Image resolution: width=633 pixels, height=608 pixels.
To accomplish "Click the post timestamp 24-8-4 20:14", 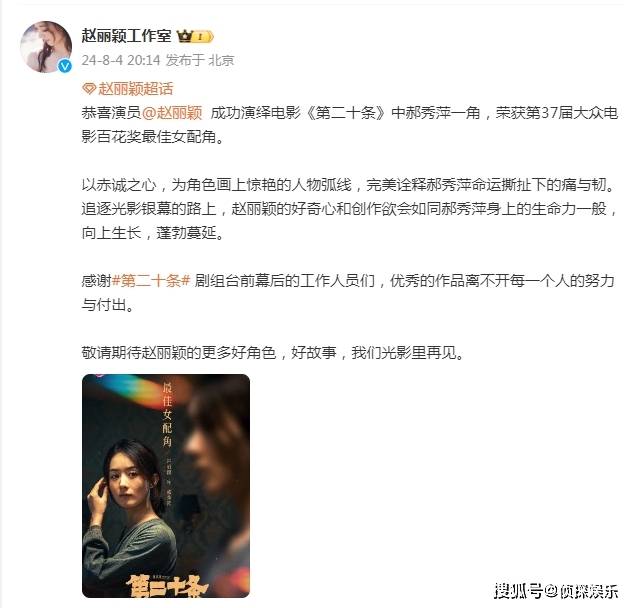I will 121,60.
